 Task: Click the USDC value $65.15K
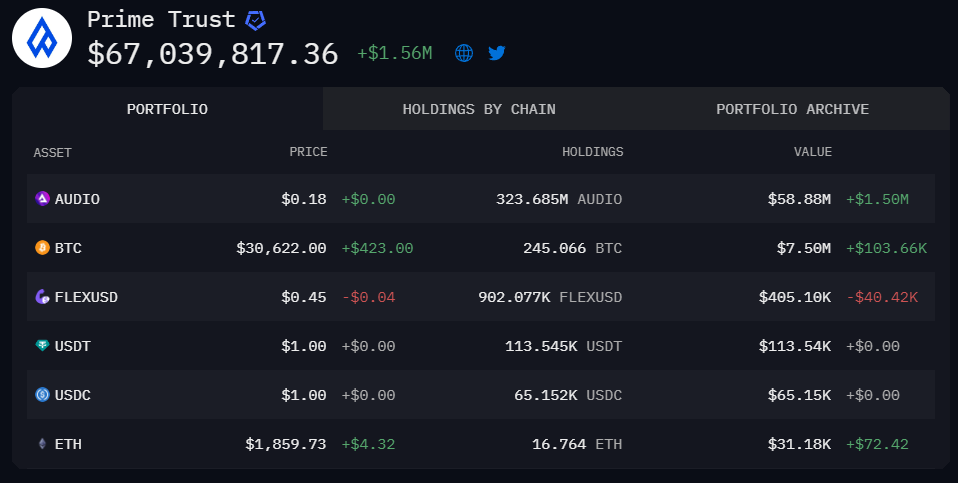[x=799, y=395]
